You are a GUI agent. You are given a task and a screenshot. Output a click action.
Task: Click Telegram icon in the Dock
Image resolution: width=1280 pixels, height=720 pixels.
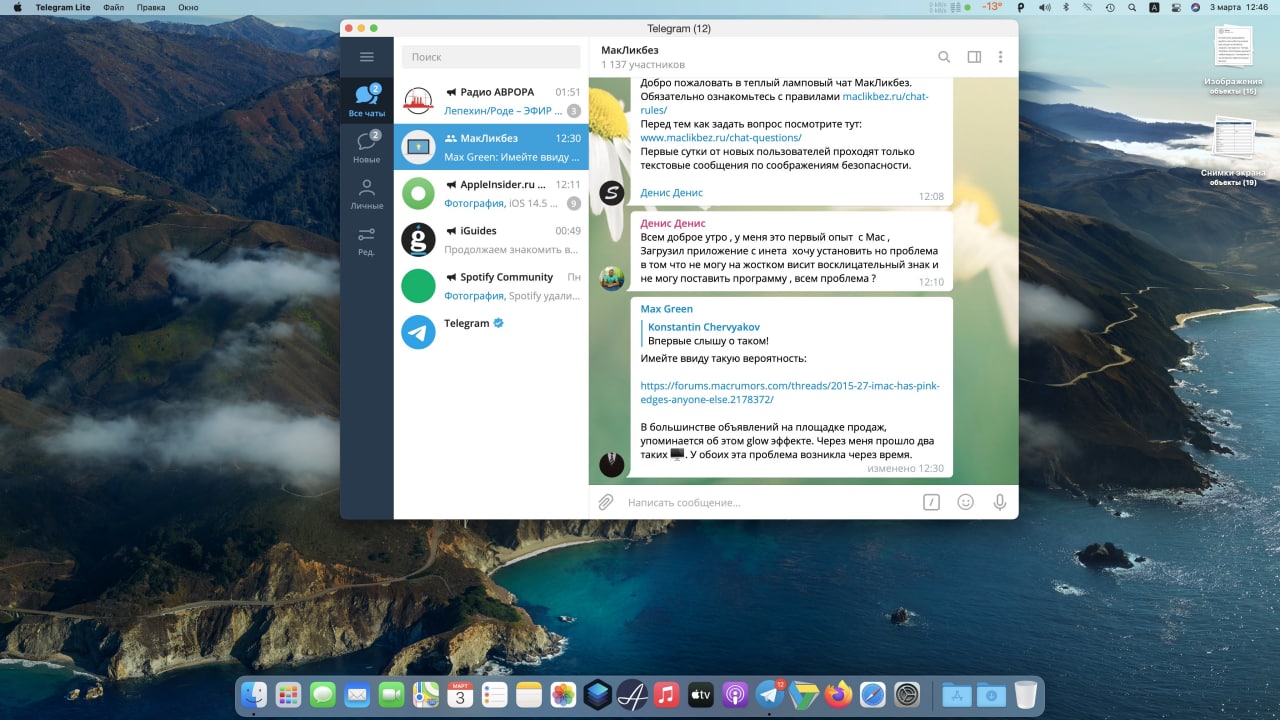coord(769,695)
